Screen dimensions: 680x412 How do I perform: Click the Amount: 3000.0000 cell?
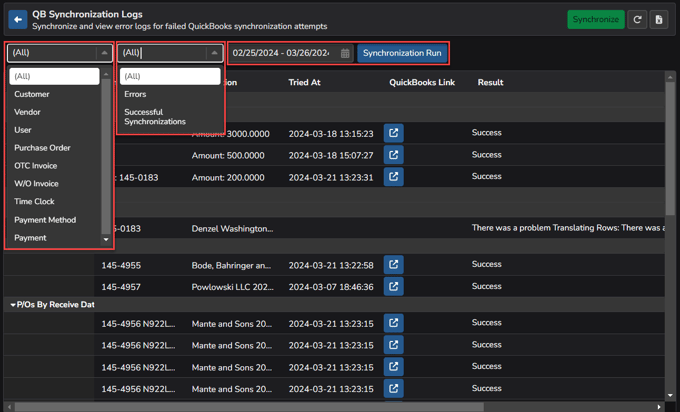pos(230,134)
